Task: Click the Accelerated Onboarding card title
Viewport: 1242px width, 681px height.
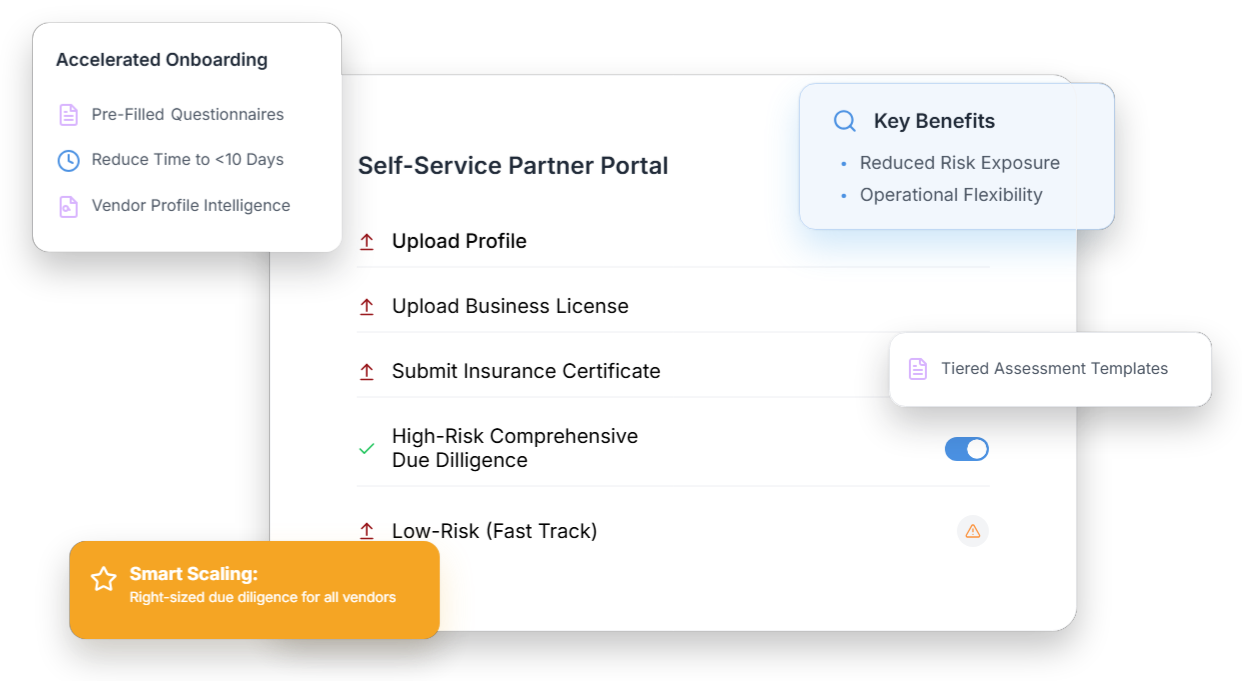Action: [161, 60]
